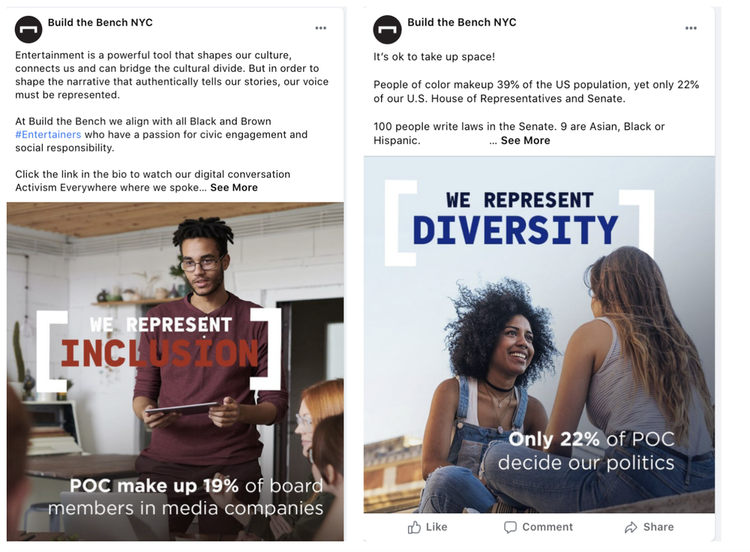Screen dimensions: 750x552
Task: Expand left post text with See More
Action: (234, 188)
